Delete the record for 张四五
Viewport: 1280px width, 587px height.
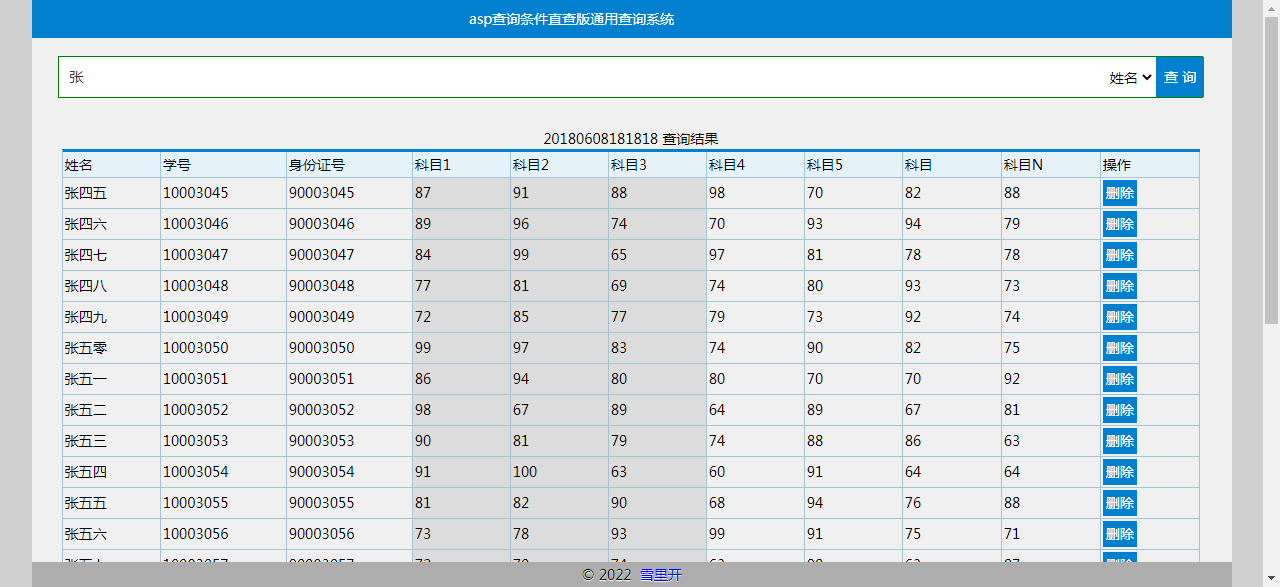(x=1119, y=193)
